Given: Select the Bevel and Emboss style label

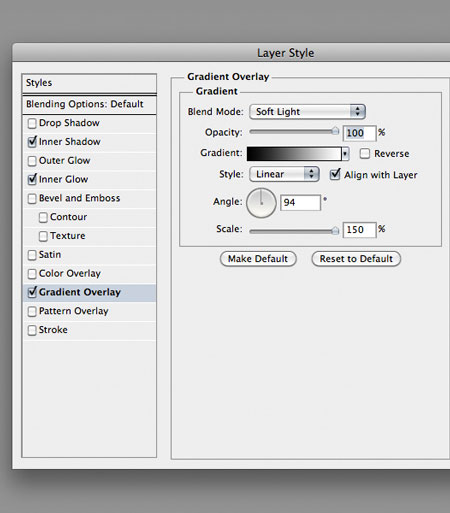Looking at the screenshot, I should [x=80, y=198].
